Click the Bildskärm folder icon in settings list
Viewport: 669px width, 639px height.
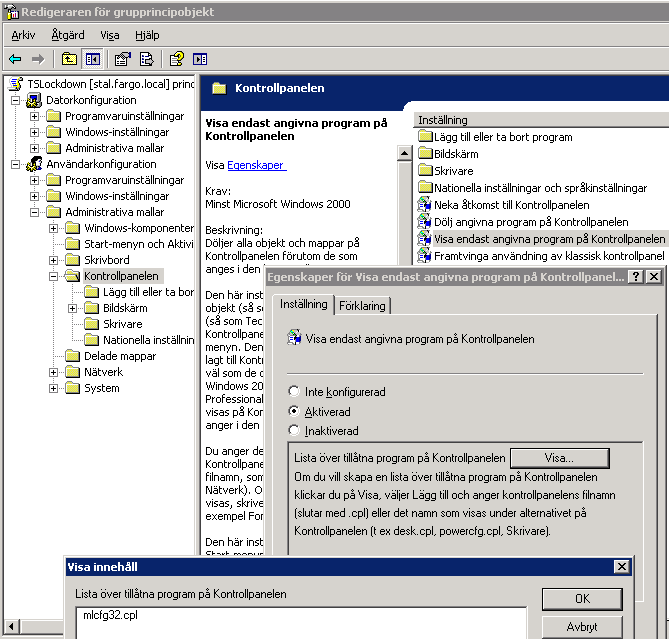425,154
